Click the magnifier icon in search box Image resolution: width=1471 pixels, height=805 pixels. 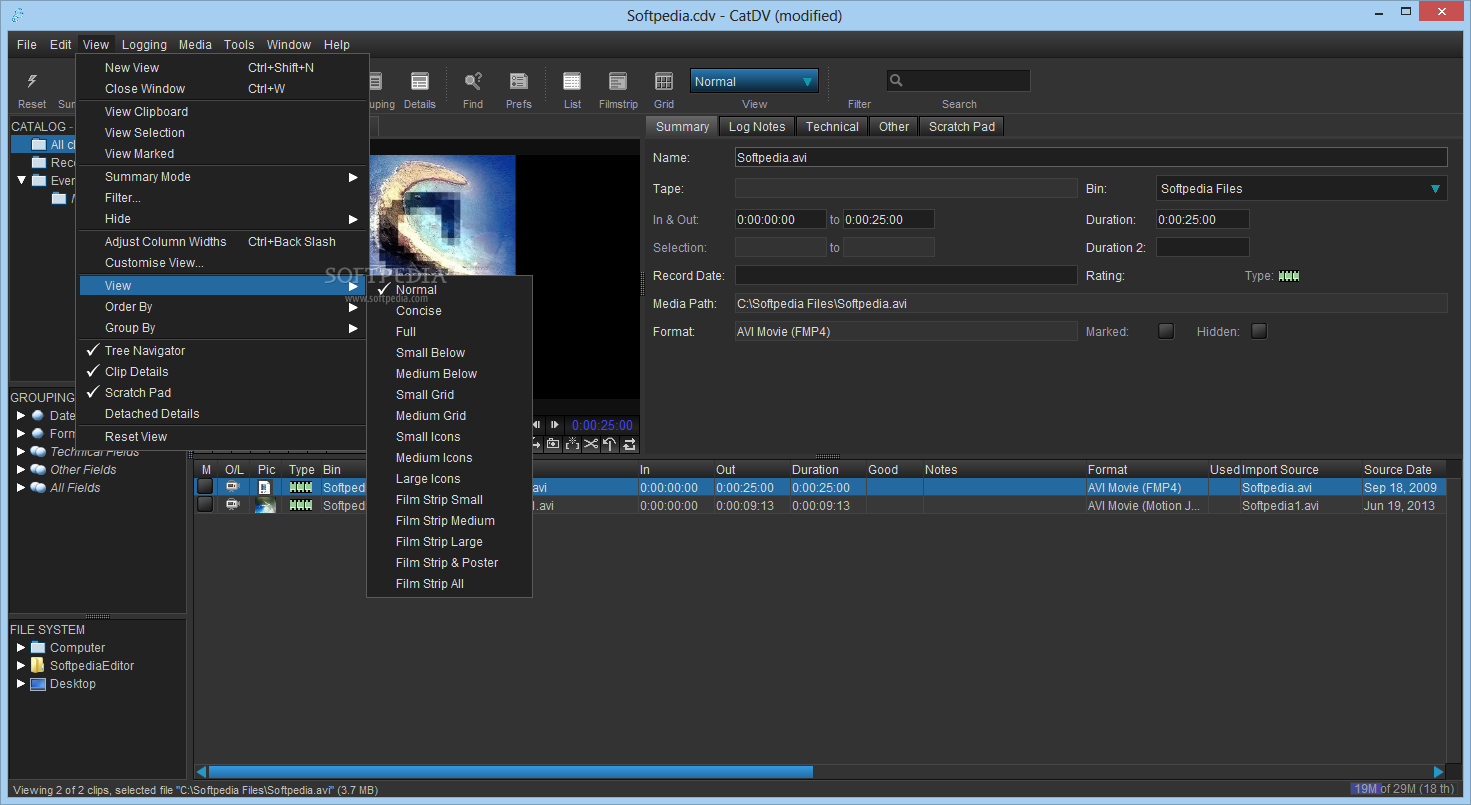(897, 81)
